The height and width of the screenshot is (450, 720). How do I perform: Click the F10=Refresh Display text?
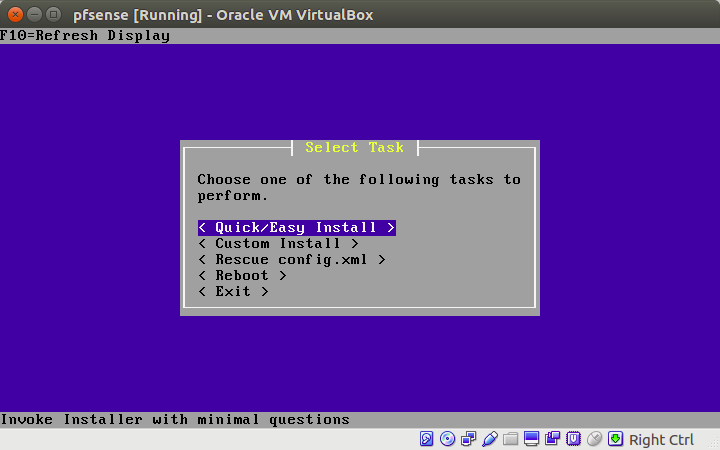coord(85,36)
